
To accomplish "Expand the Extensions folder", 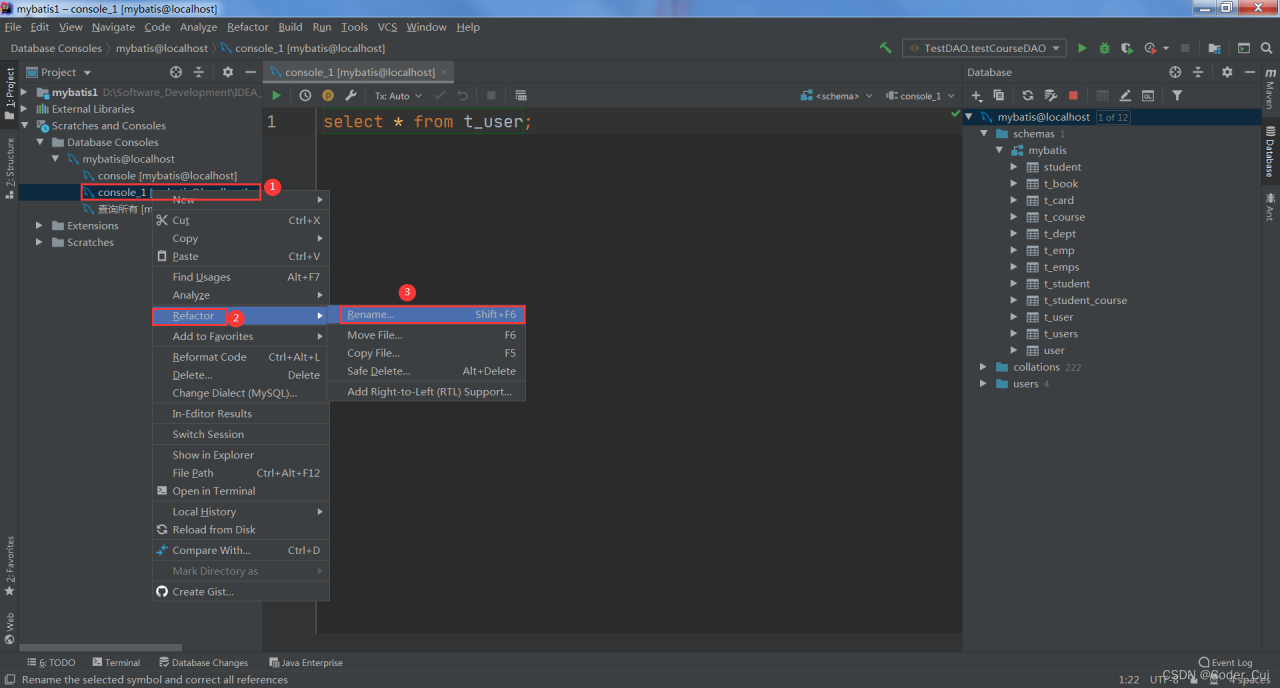I will (40, 226).
